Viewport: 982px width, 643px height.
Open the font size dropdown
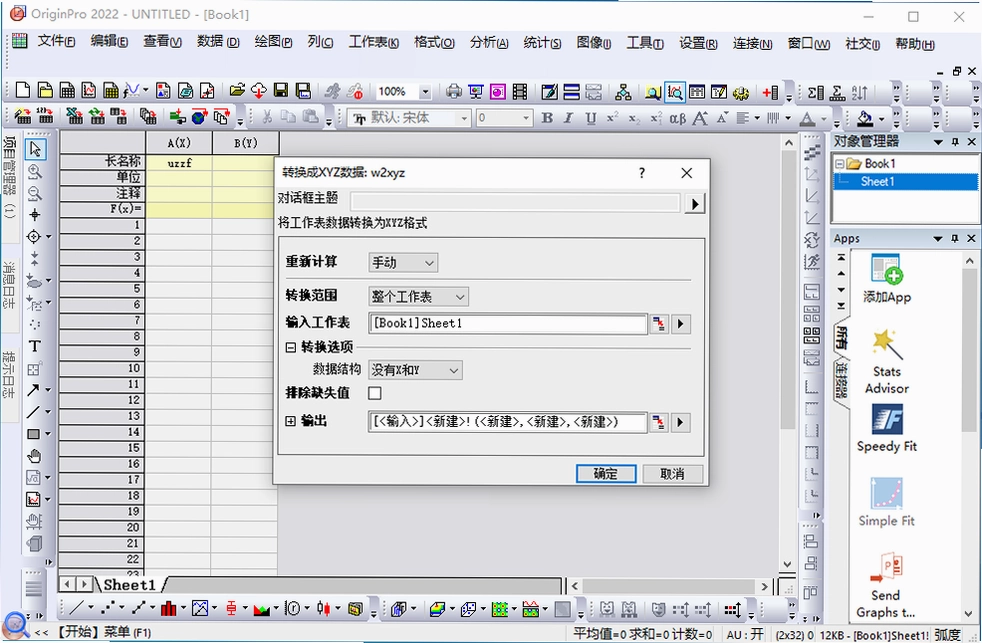click(x=525, y=118)
